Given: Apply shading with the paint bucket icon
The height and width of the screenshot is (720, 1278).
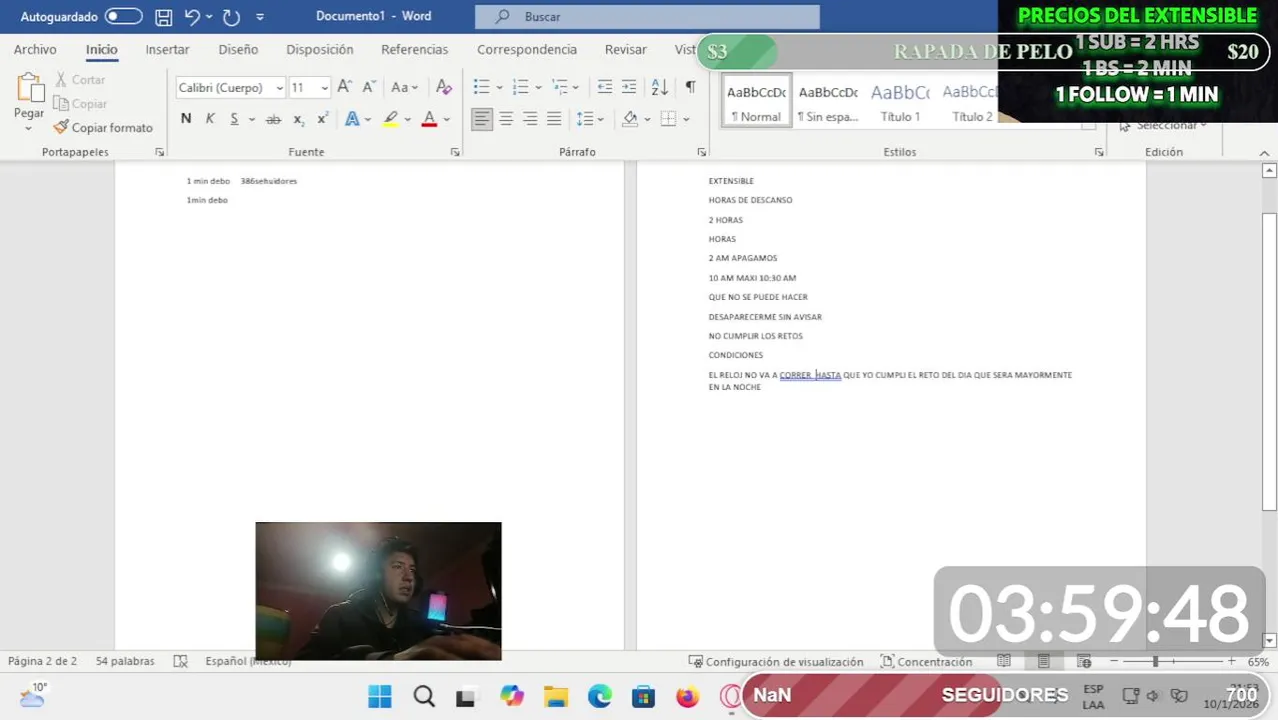Looking at the screenshot, I should coord(629,119).
